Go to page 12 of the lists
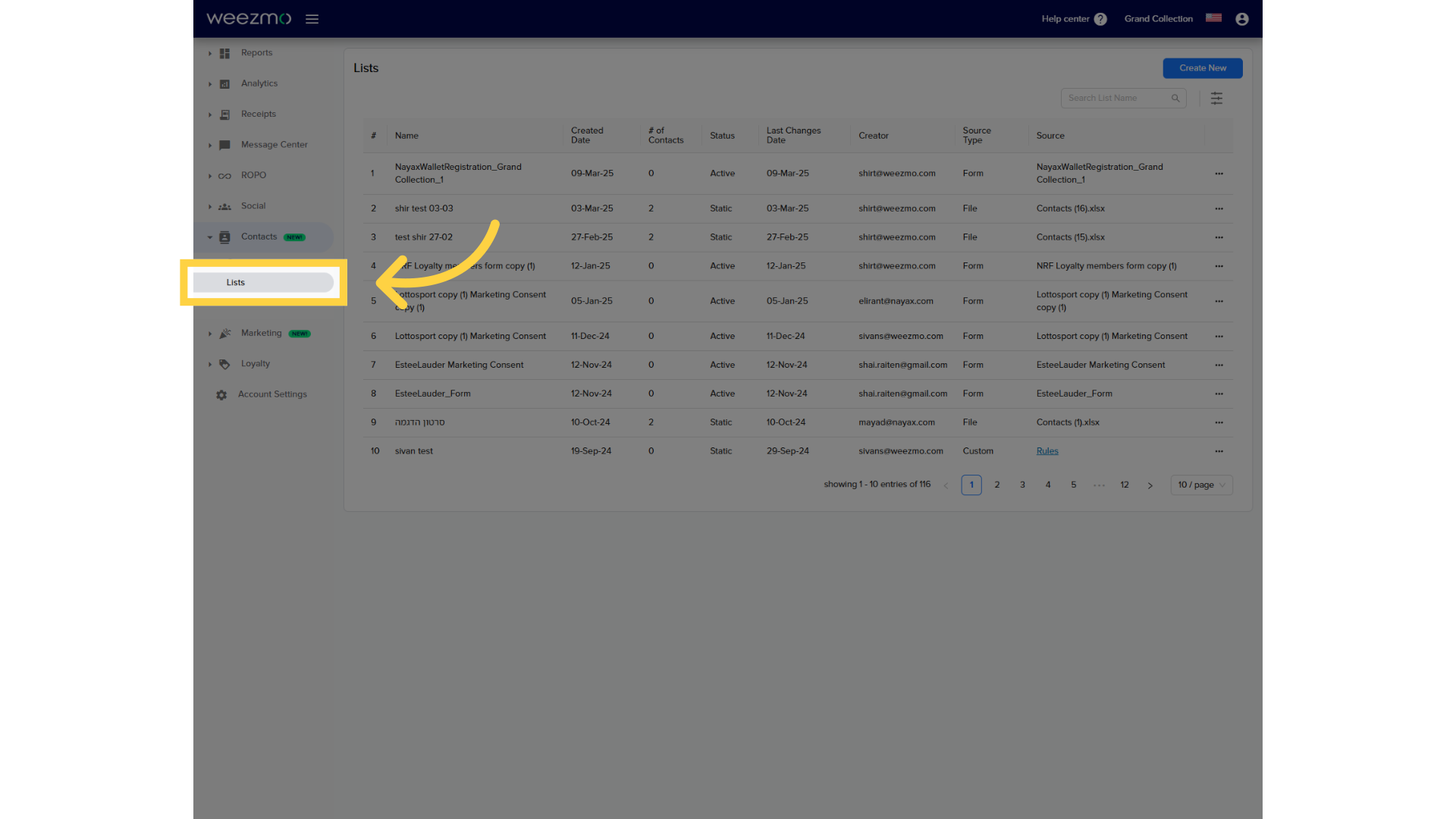This screenshot has height=819, width=1456. point(1125,485)
